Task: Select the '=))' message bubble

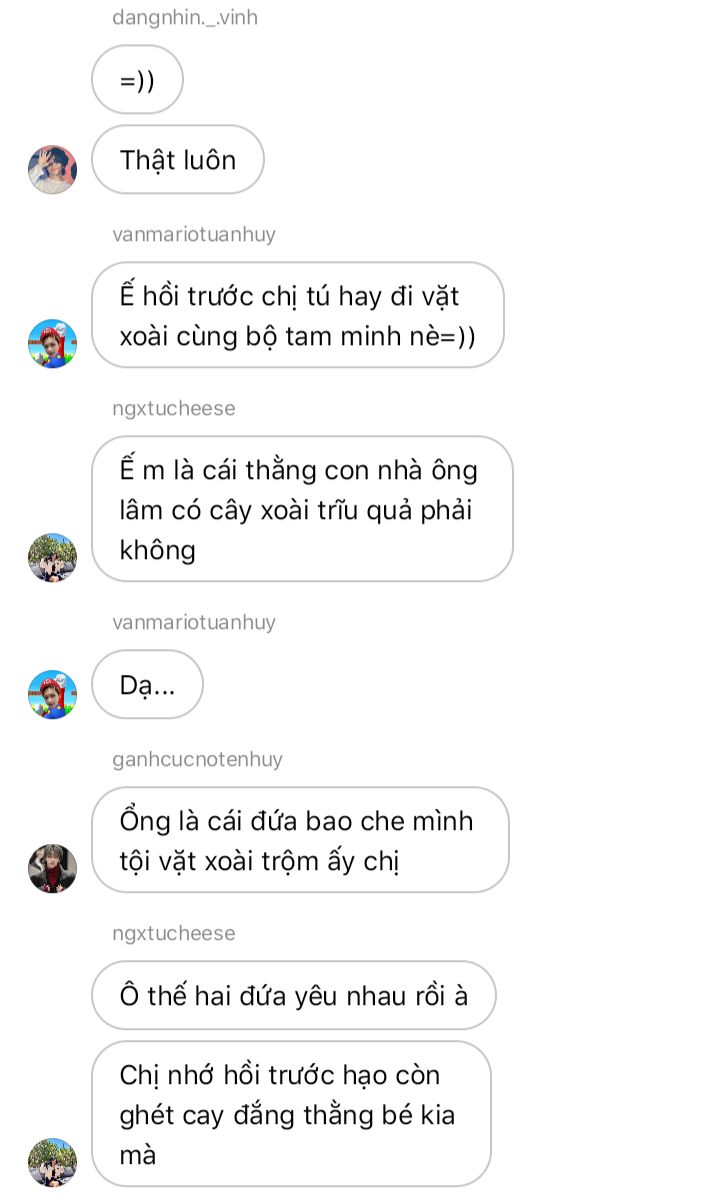Action: [137, 80]
